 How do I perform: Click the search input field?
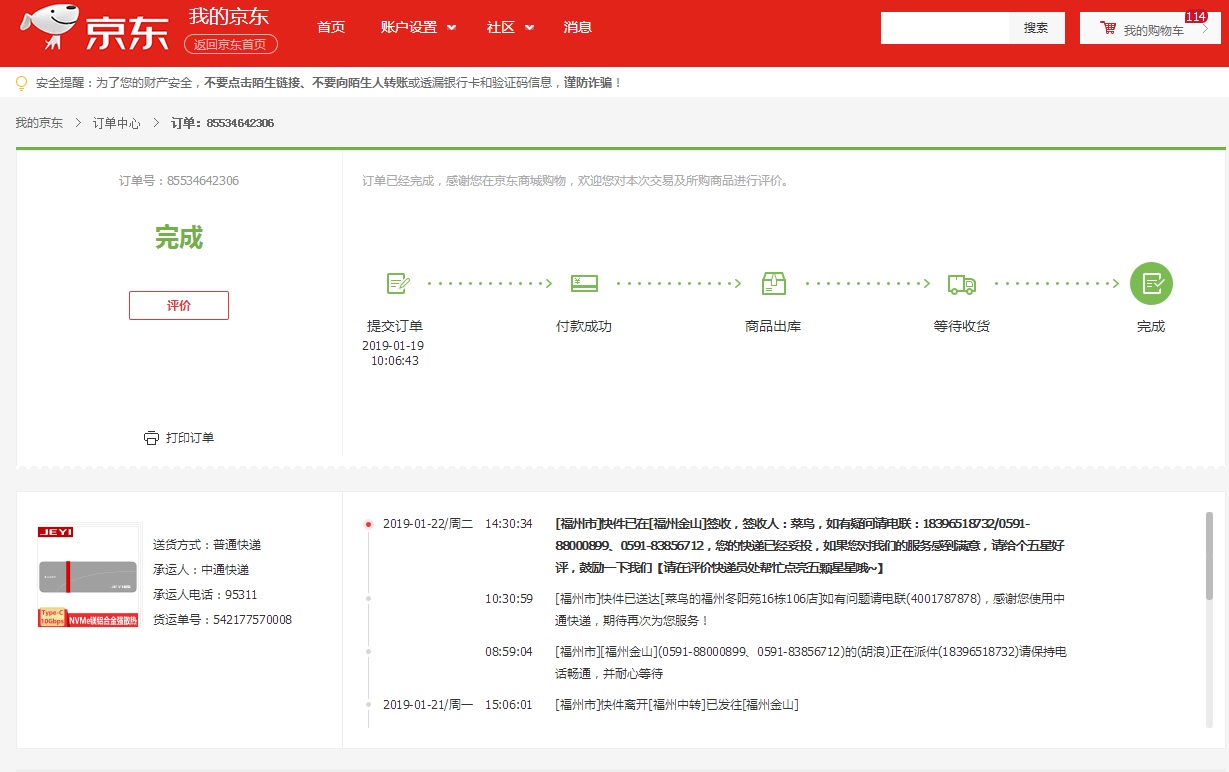tap(945, 28)
